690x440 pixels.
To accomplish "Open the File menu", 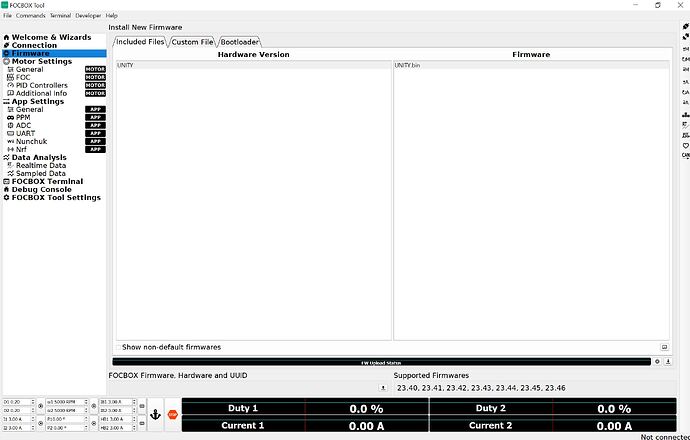I will [7, 15].
